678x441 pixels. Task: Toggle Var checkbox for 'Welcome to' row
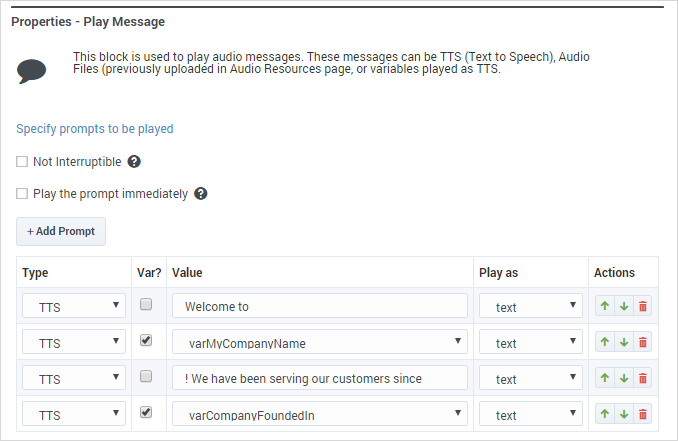point(146,304)
